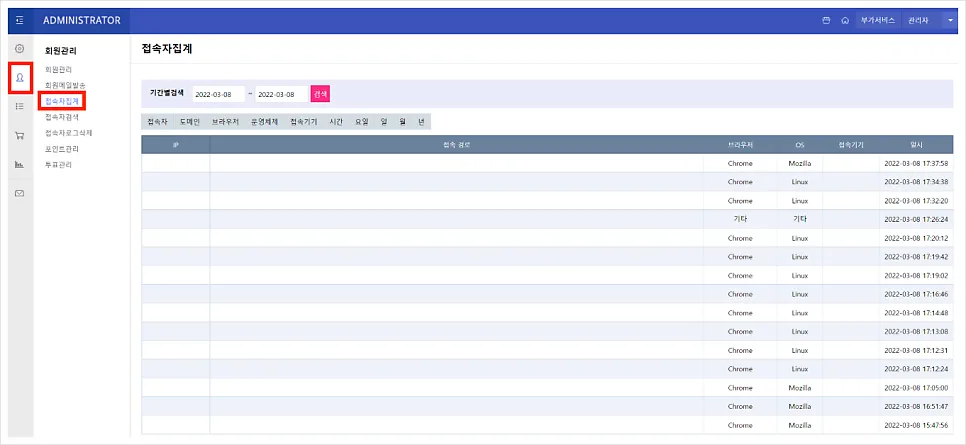Viewport: 966px width, 445px height.
Task: Collapse the sidebar with the menu toggle icon
Action: coord(20,20)
